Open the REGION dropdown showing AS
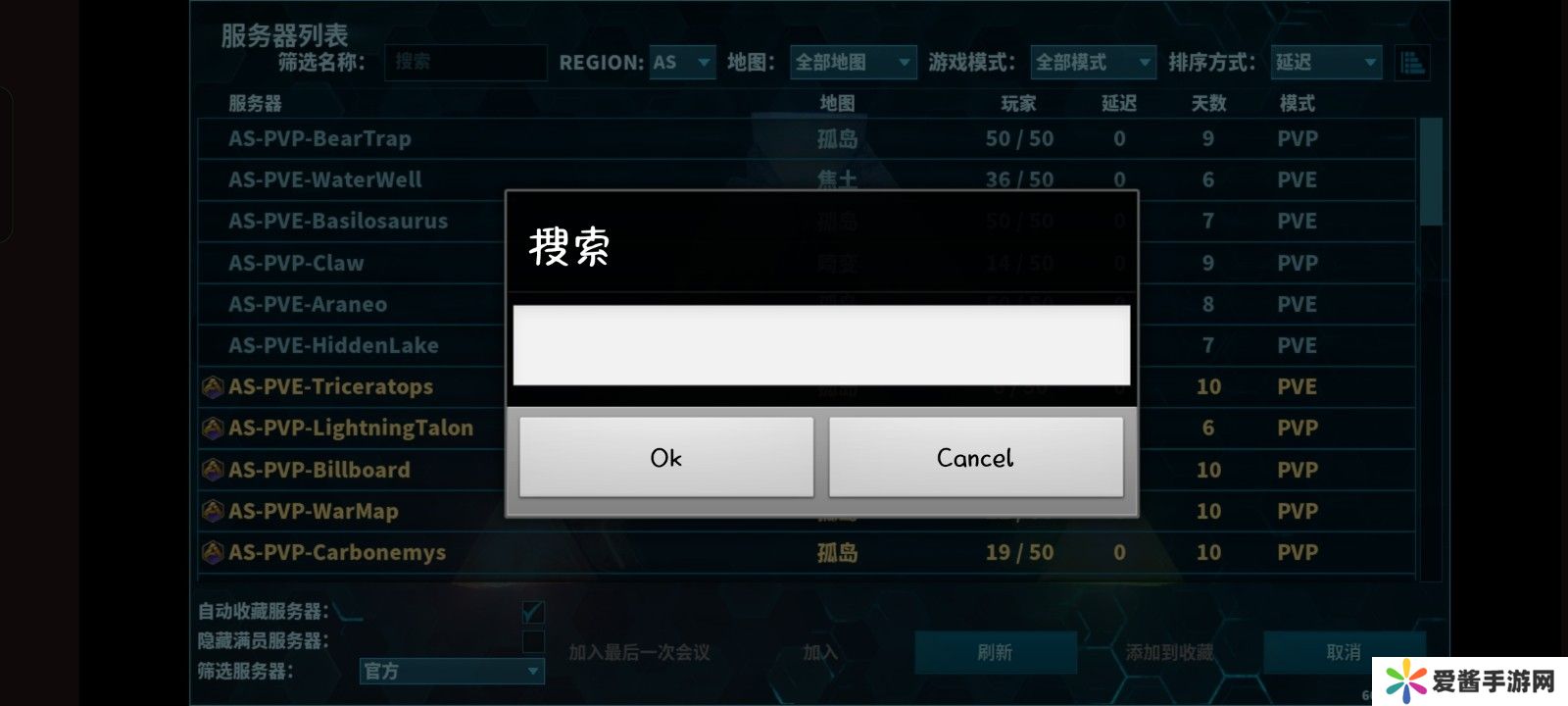 coord(682,63)
